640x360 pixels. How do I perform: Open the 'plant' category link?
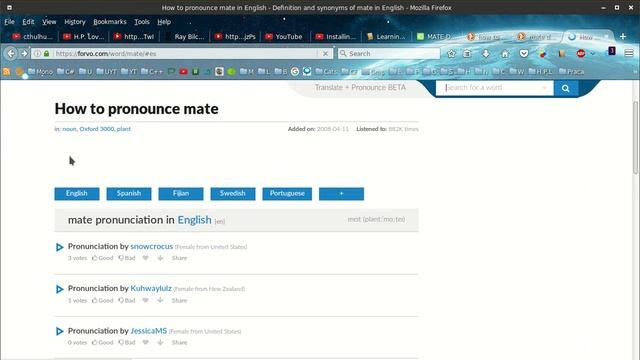pyautogui.click(x=124, y=129)
